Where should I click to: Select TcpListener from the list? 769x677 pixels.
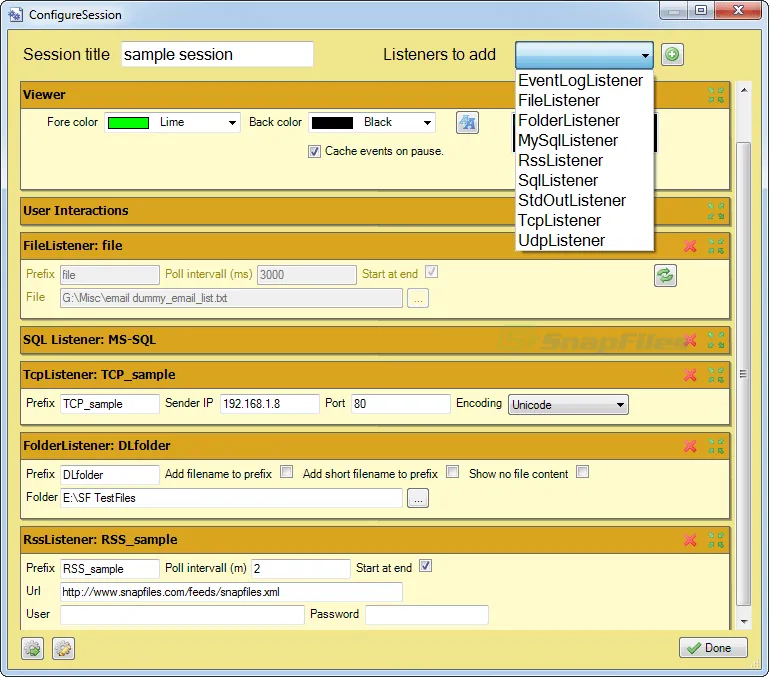click(x=584, y=221)
